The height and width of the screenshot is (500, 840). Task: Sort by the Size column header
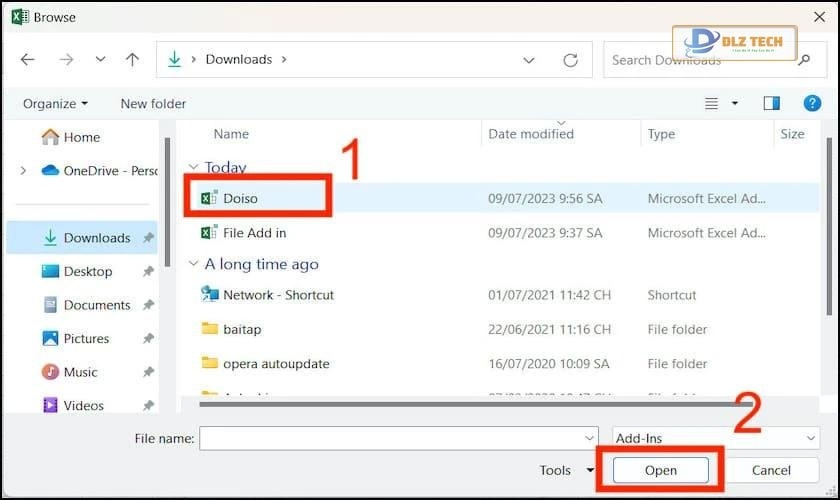(792, 134)
